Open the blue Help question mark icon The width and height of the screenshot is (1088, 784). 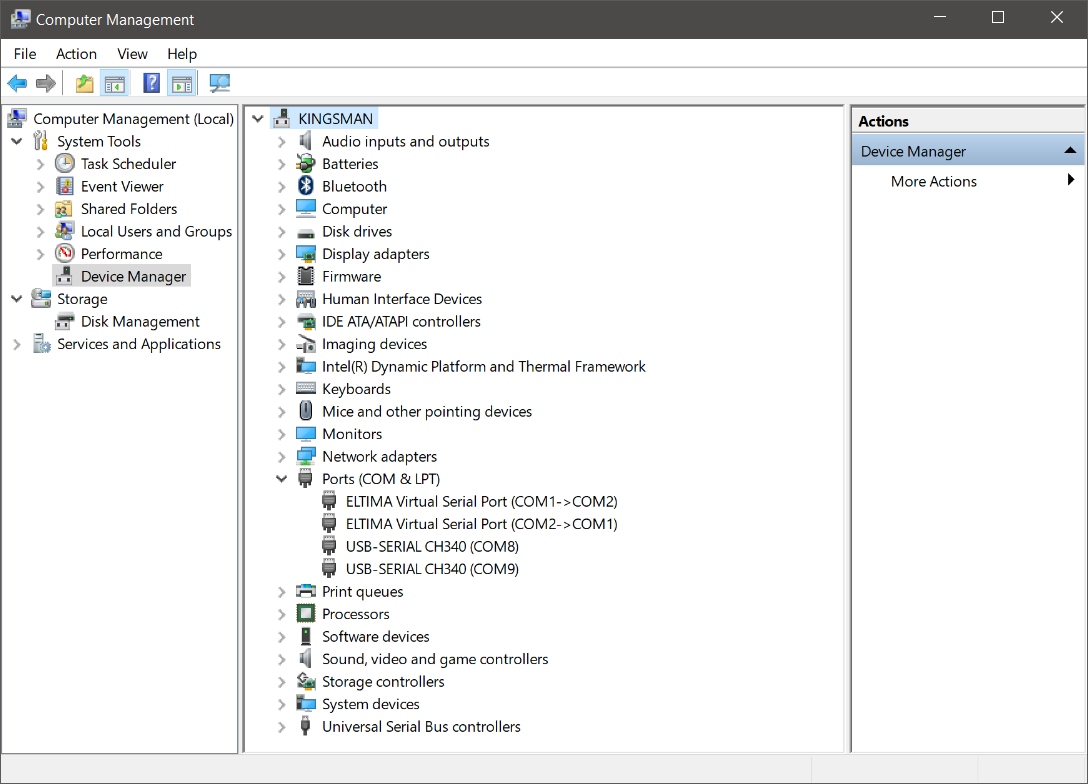(151, 83)
